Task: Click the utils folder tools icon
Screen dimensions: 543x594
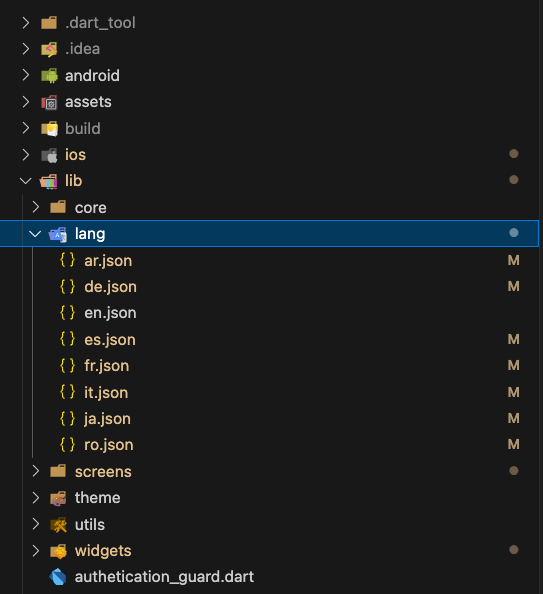Action: click(x=58, y=525)
